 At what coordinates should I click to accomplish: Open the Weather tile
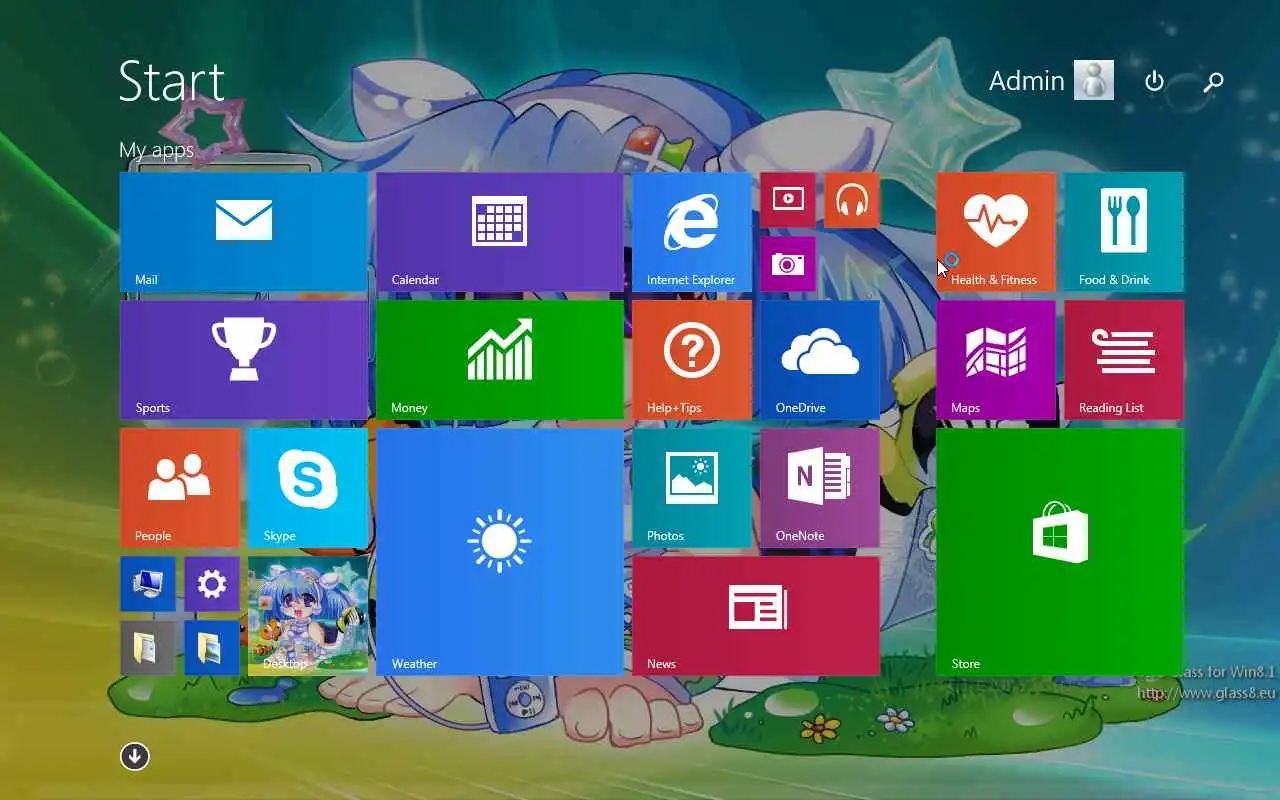click(x=500, y=552)
